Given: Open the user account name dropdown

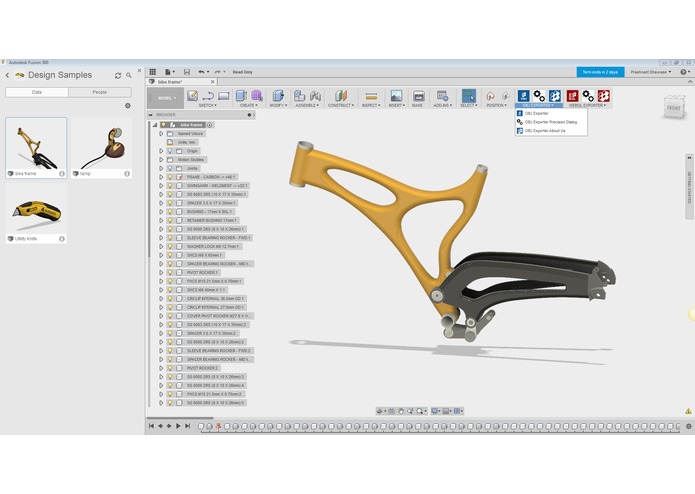Looking at the screenshot, I should click(651, 72).
